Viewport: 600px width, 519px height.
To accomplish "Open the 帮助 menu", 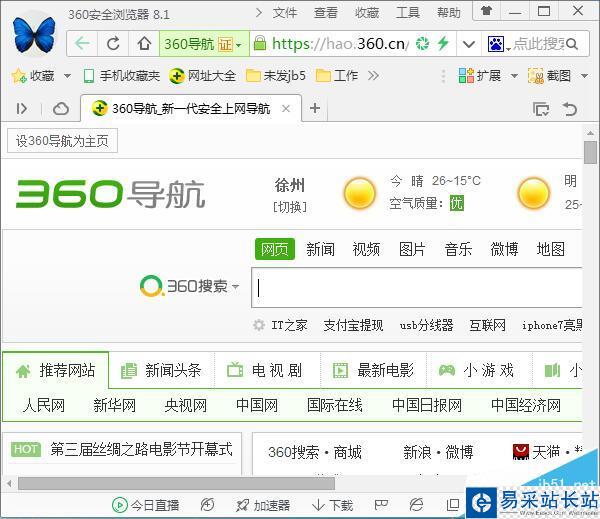I will click(x=448, y=13).
